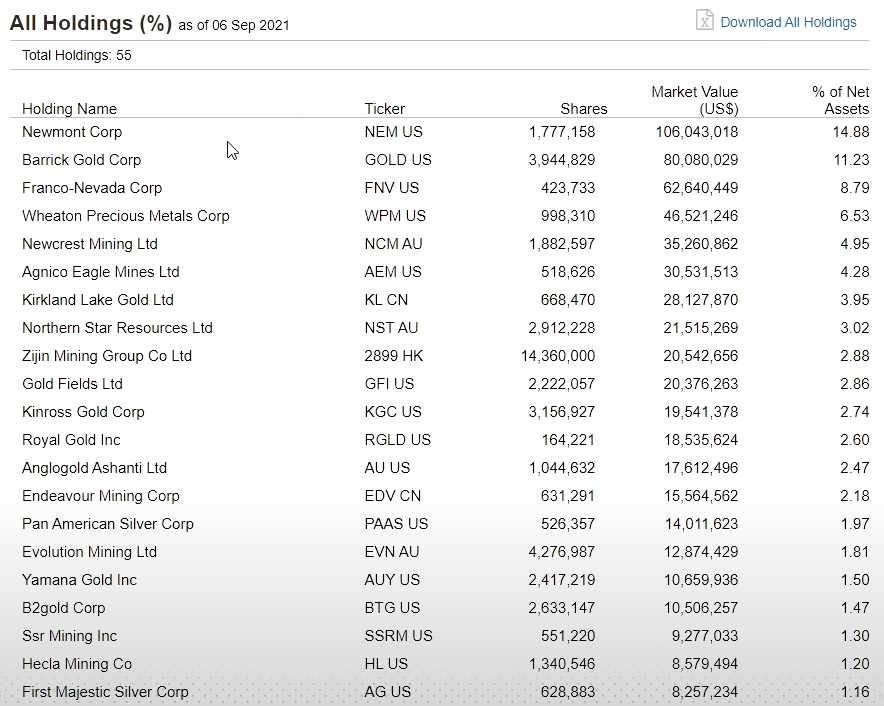
Task: Click the Ticker column header
Action: click(384, 109)
